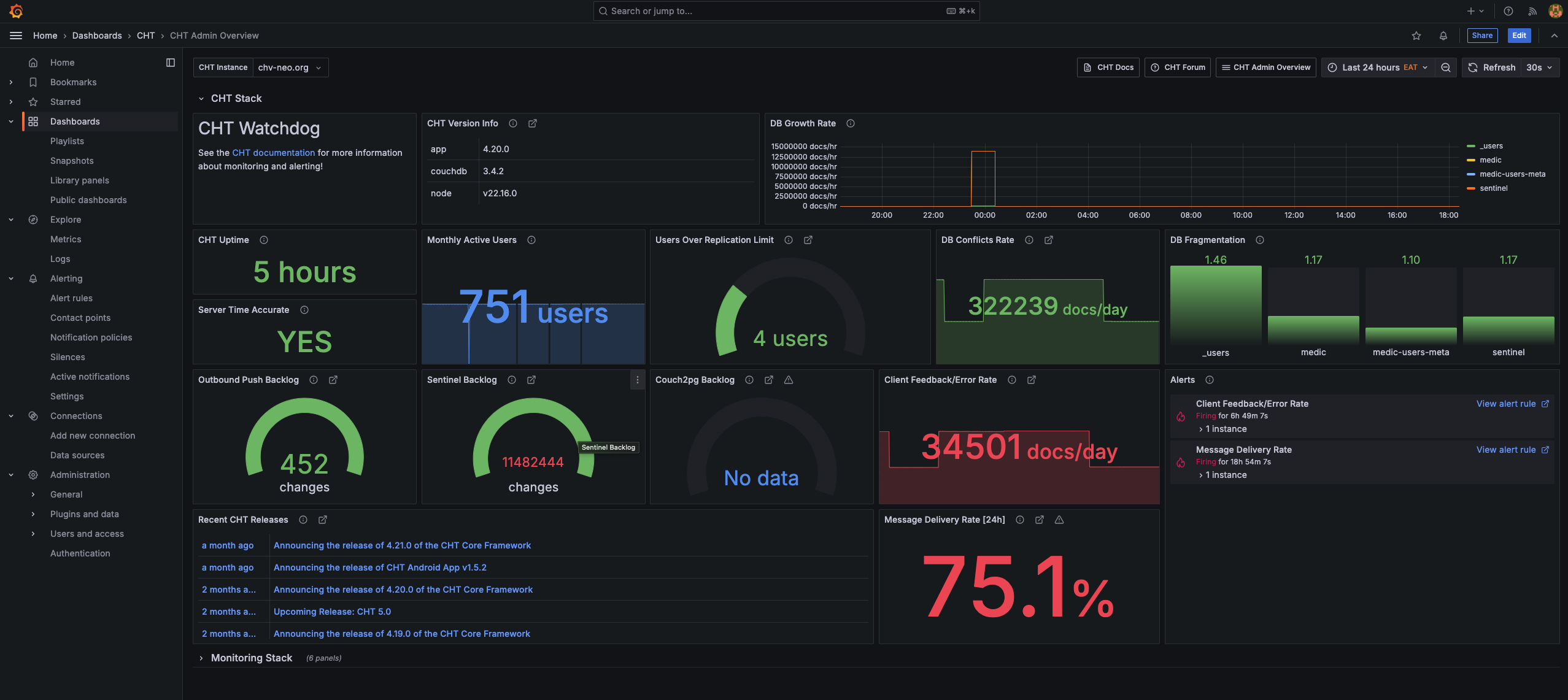Open Explore Metrics in sidebar
The width and height of the screenshot is (1568, 700).
[x=66, y=239]
